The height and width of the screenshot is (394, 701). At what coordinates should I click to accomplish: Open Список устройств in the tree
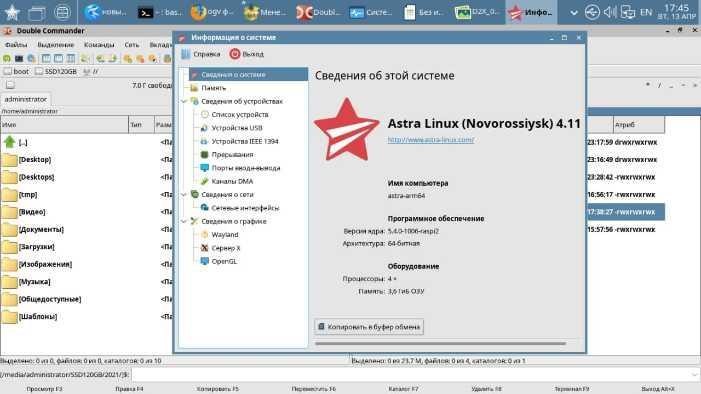click(240, 114)
